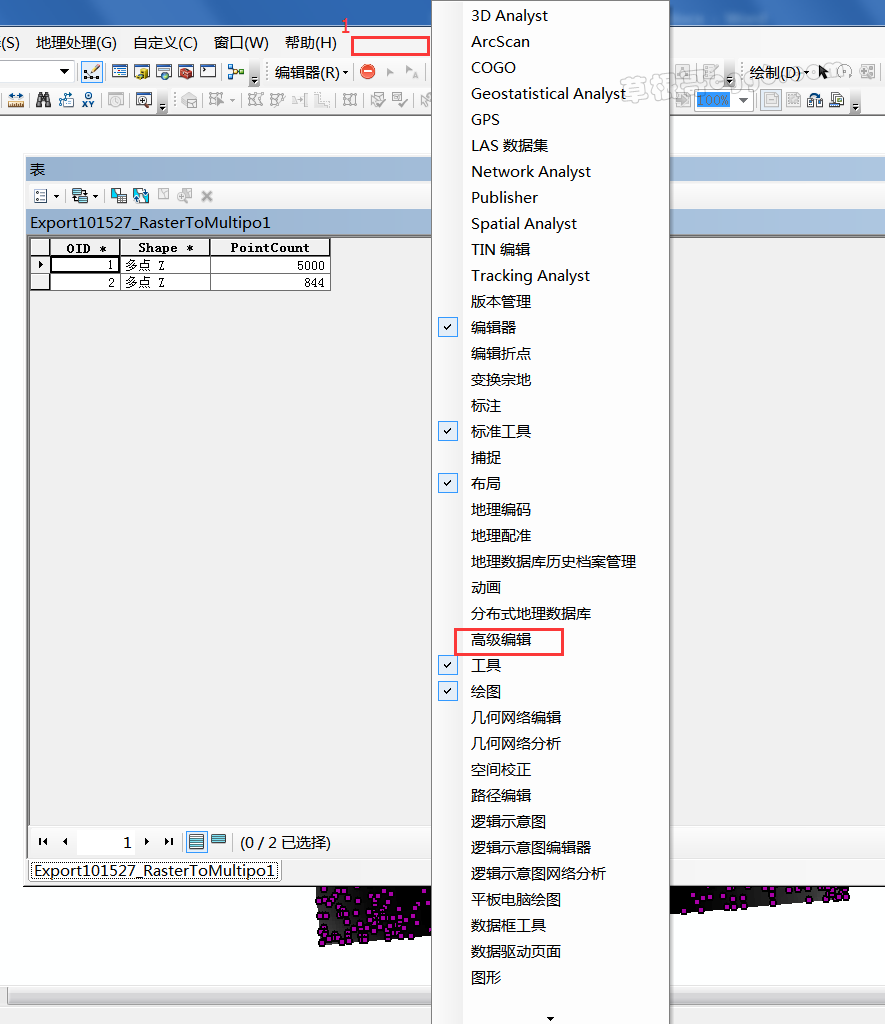Viewport: 885px width, 1024px height.
Task: Open the 自定义(C) menu
Action: pos(165,43)
